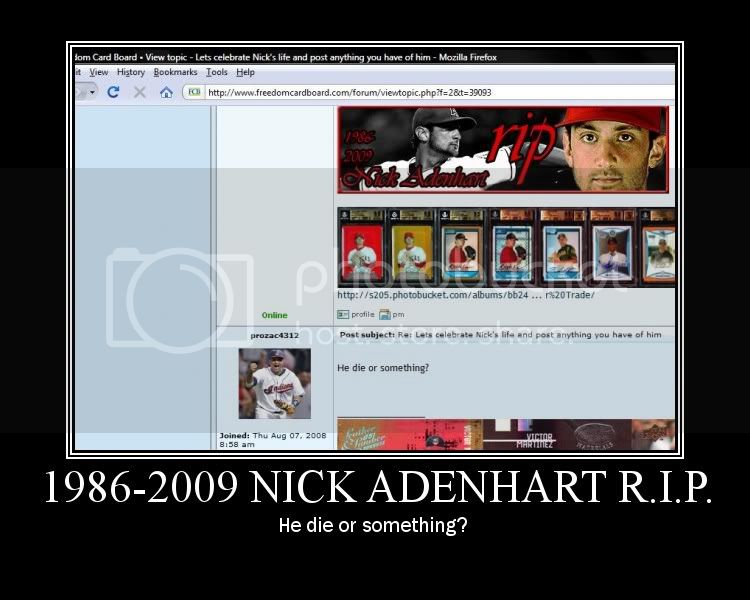Open the Bookmarks menu
The image size is (750, 600).
(175, 72)
